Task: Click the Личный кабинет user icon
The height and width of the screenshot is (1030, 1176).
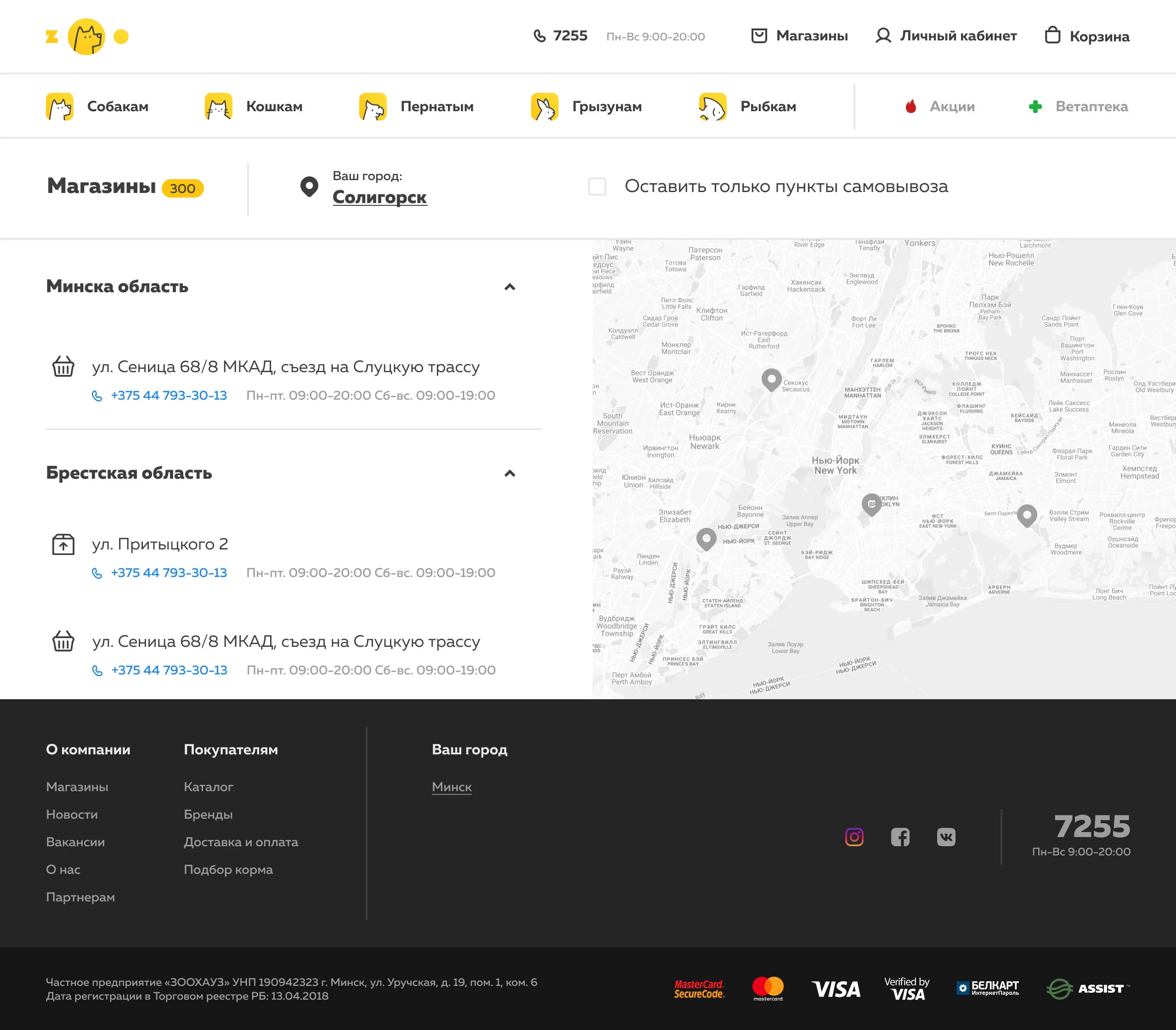Action: tap(883, 36)
